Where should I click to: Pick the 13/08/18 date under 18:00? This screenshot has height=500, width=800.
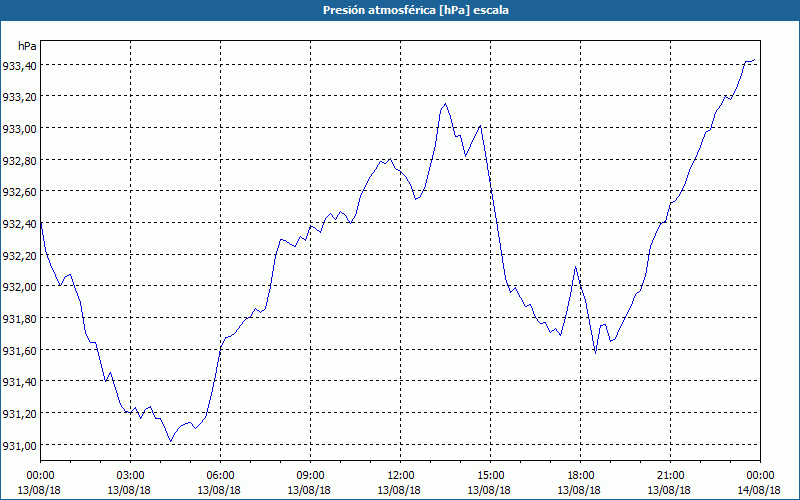580,490
